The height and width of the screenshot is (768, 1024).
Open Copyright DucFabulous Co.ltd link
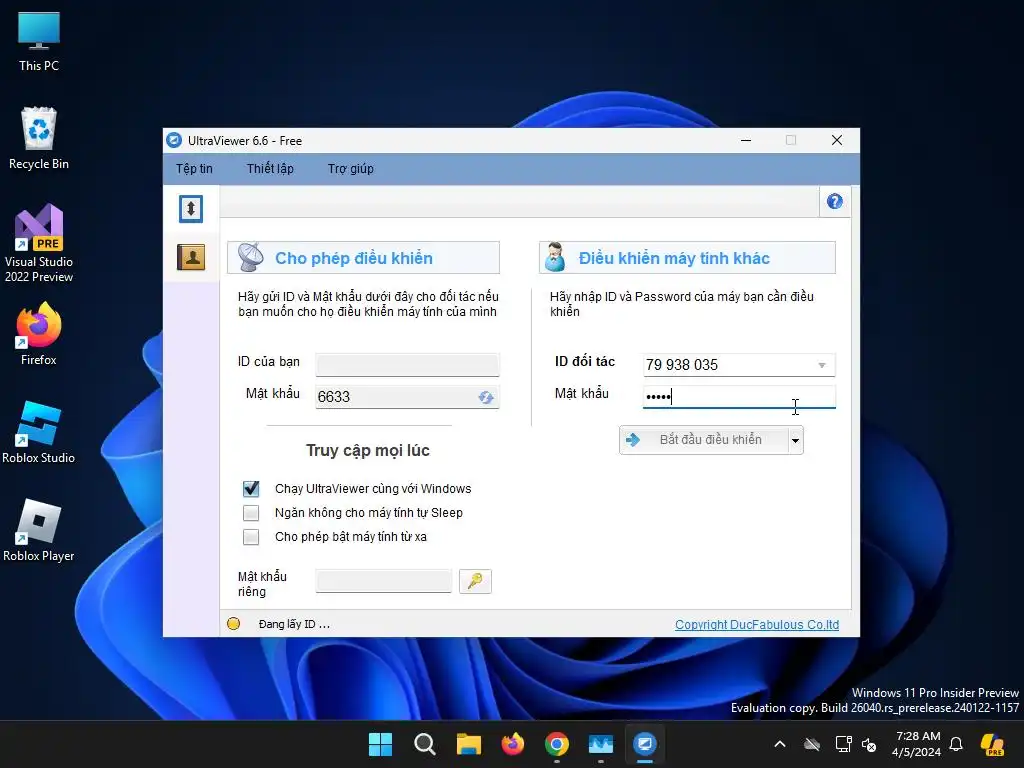point(757,624)
